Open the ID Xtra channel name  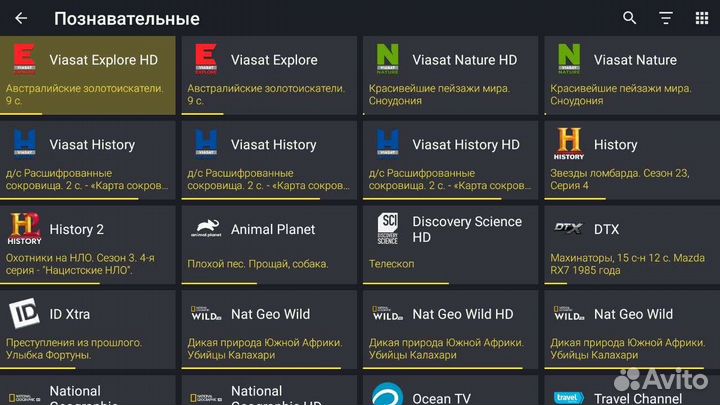[x=70, y=314]
